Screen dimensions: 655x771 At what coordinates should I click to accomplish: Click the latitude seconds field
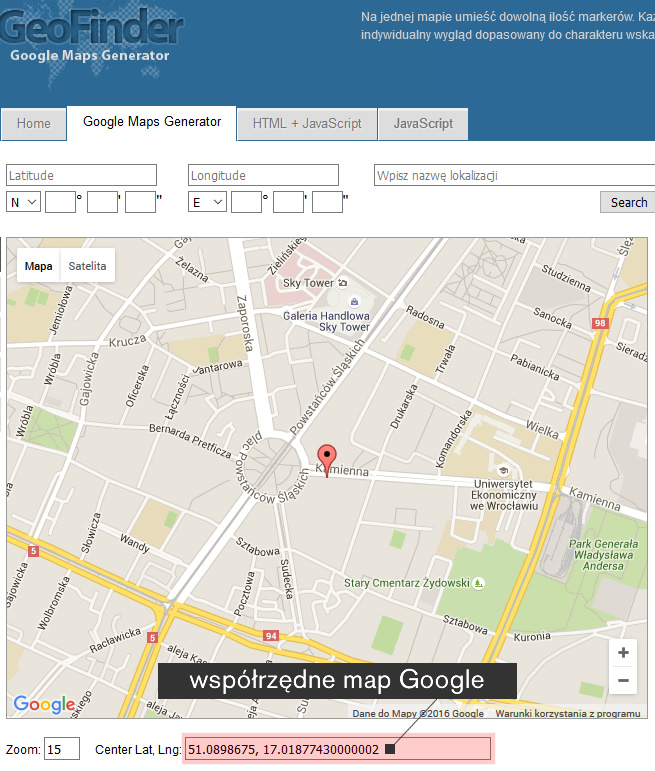coord(141,202)
